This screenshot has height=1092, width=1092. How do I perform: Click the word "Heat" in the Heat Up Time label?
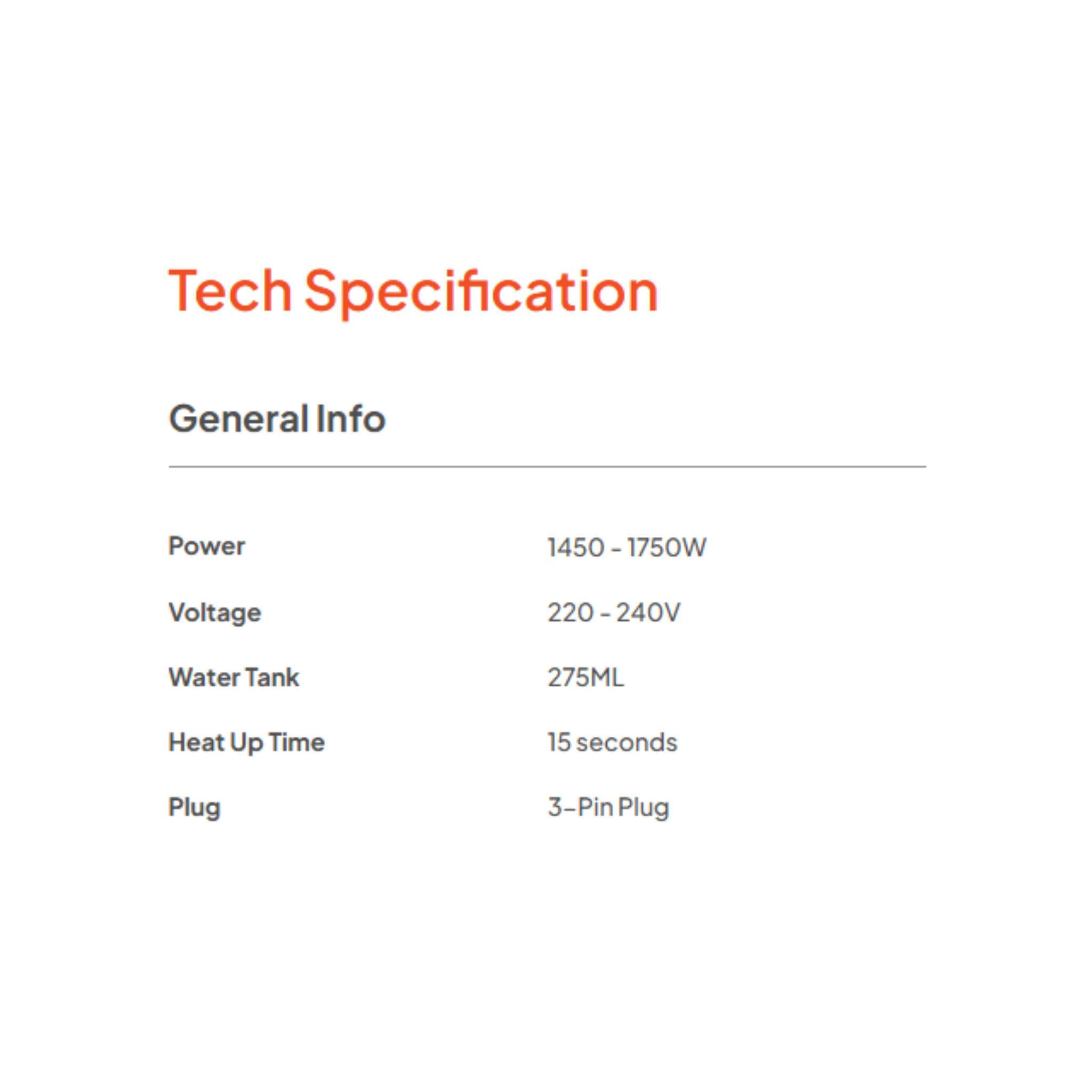click(196, 742)
